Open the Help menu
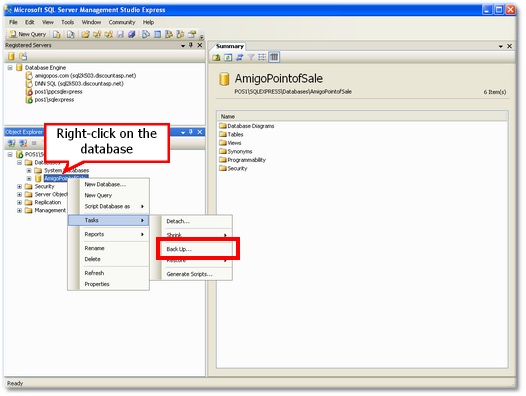Image resolution: width=526 pixels, height=396 pixels. coord(148,22)
